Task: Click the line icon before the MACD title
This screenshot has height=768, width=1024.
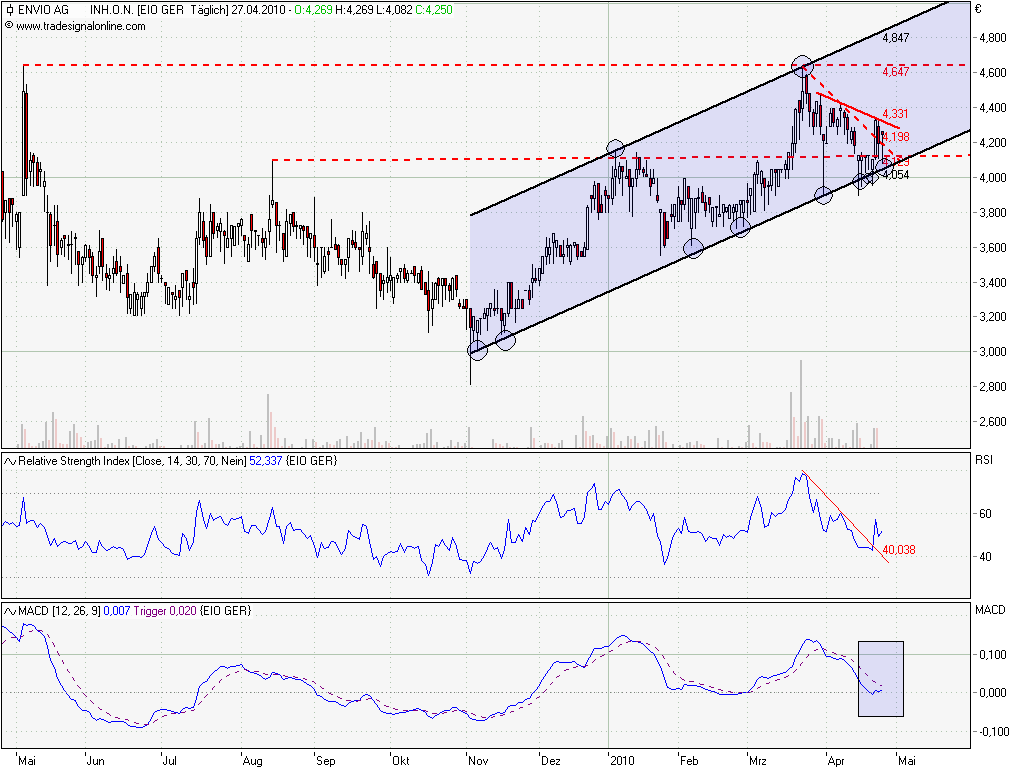Action: pos(10,610)
